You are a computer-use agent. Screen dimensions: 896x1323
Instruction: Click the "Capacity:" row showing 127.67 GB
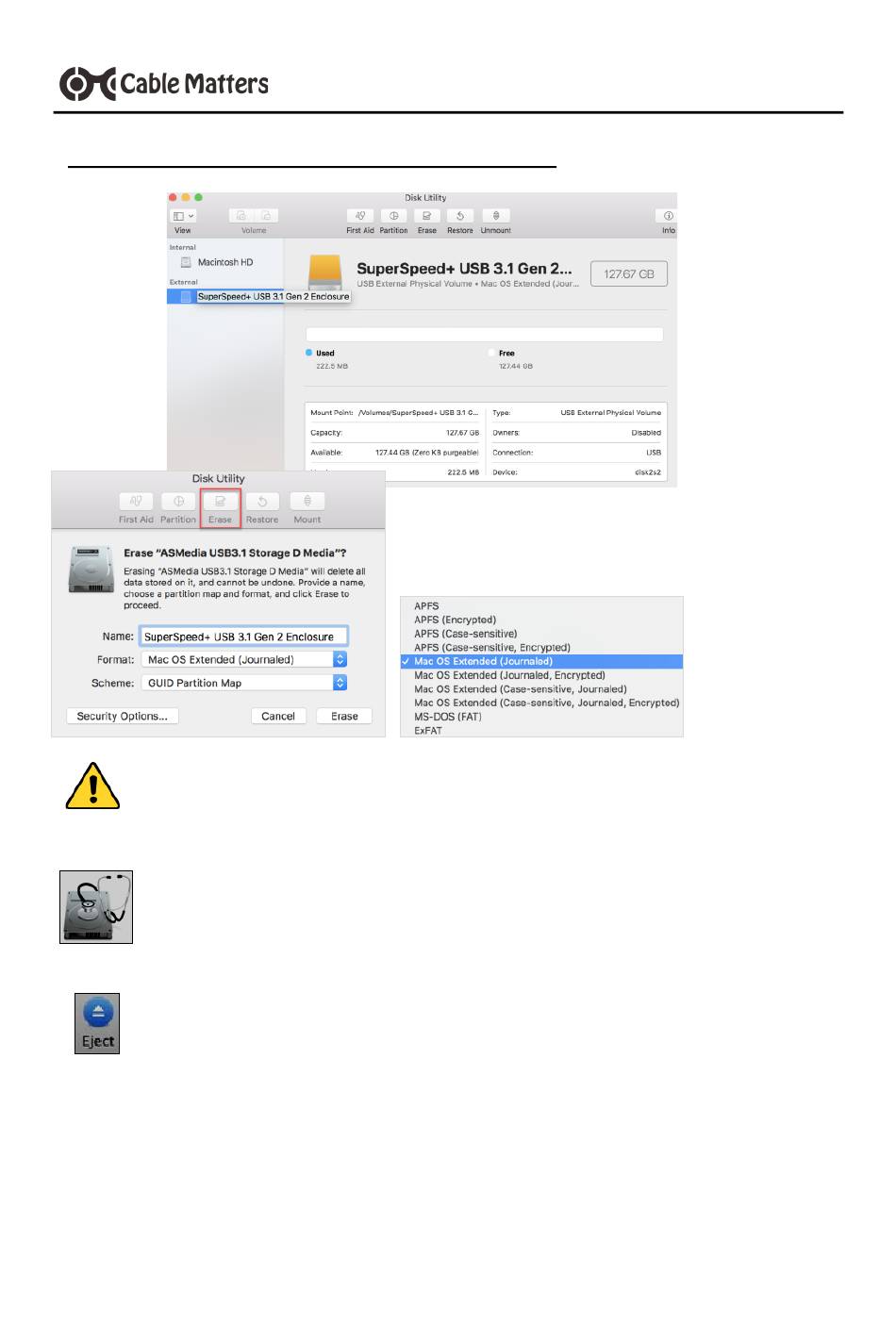point(394,433)
